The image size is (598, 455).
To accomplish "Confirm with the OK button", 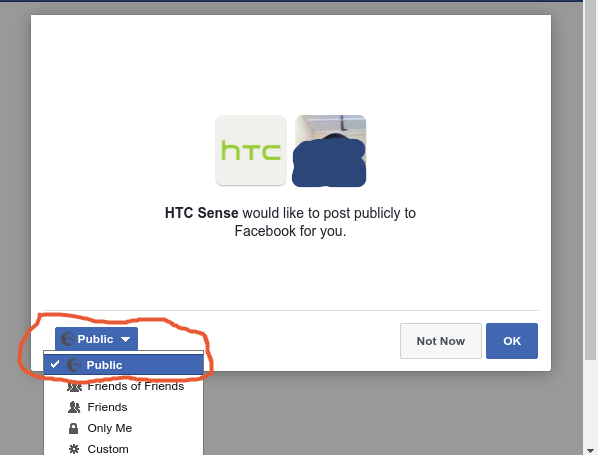I will pos(512,341).
